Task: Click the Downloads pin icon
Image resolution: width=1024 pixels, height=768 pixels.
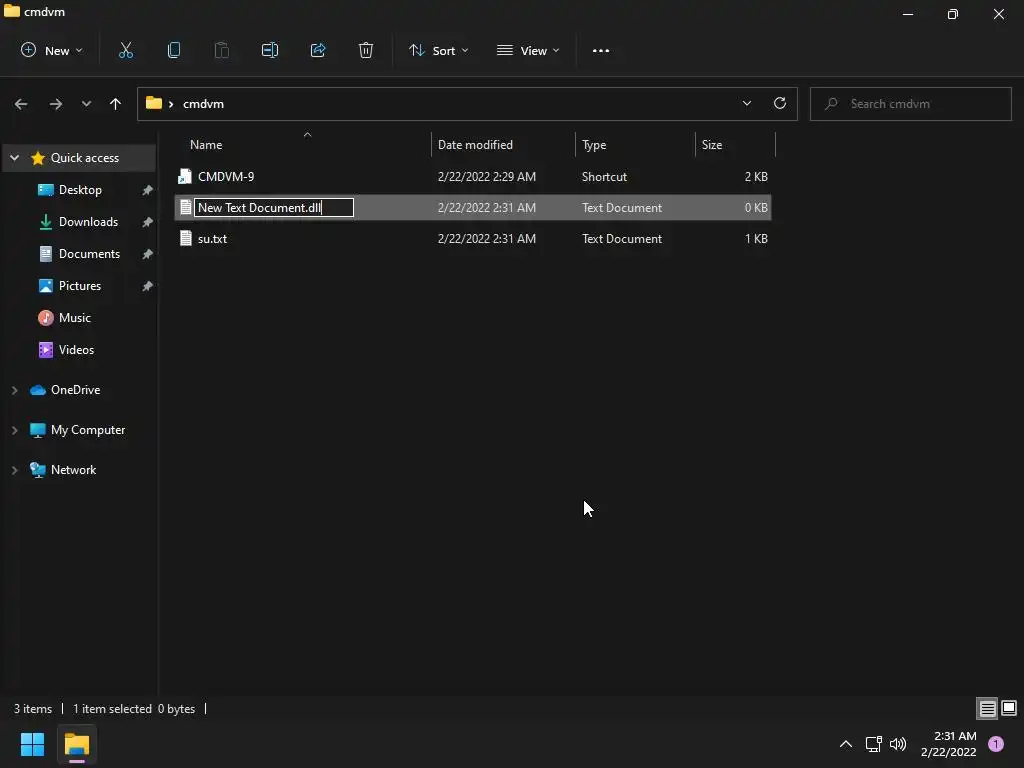Action: click(x=148, y=222)
